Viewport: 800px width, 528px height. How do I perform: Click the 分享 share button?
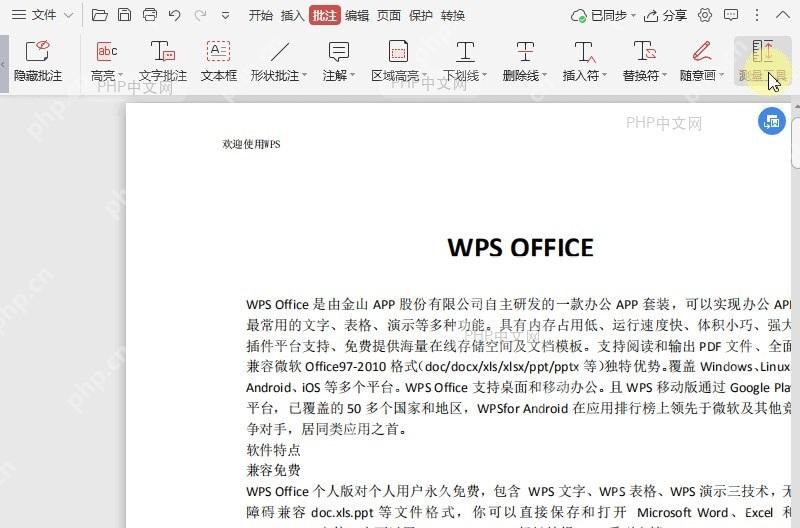point(665,16)
